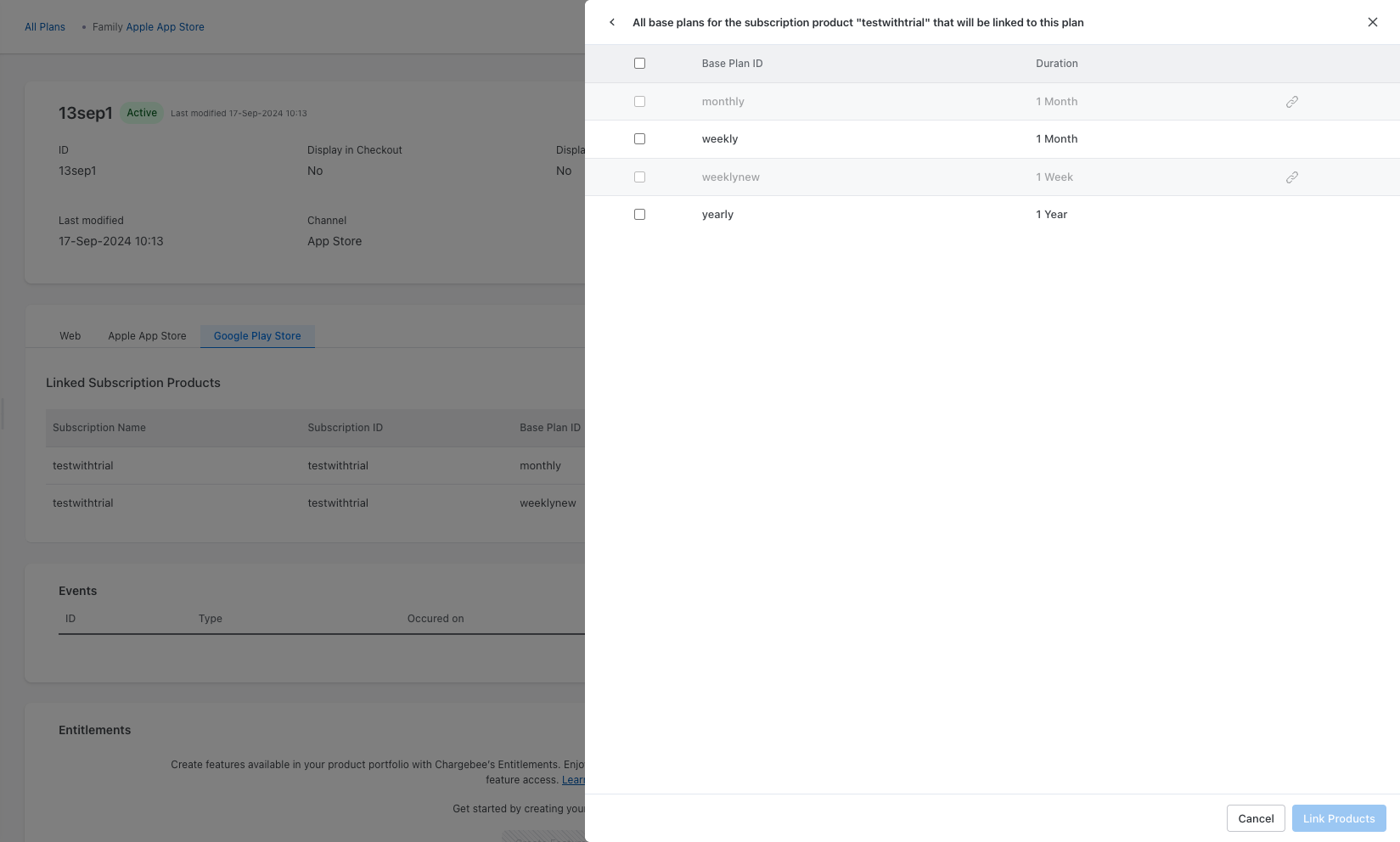Click the Link Products button
The width and height of the screenshot is (1400, 842).
(x=1338, y=818)
